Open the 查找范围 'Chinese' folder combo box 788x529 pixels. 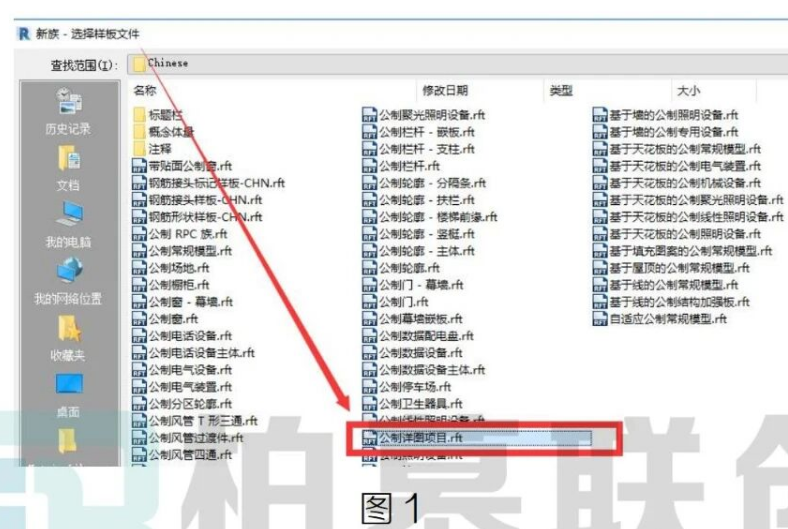pyautogui.click(x=457, y=64)
